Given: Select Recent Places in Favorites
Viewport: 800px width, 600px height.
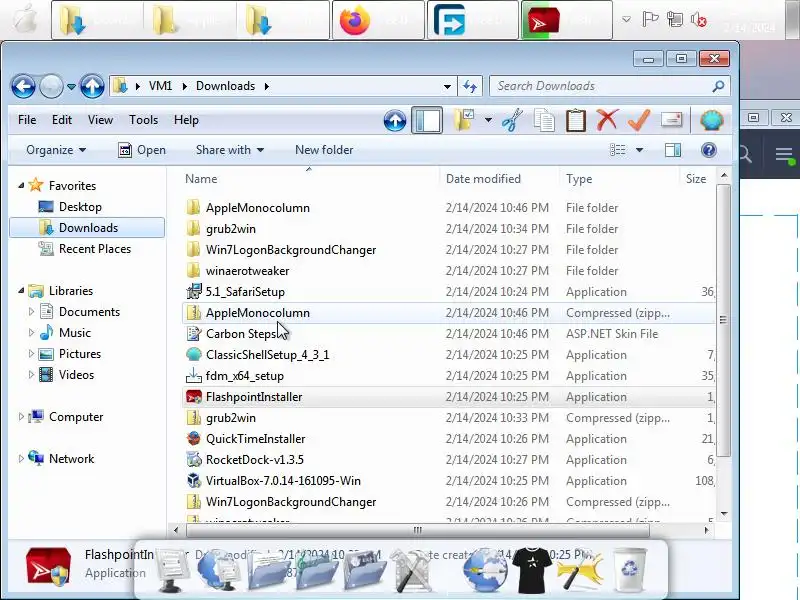Looking at the screenshot, I should coord(95,249).
